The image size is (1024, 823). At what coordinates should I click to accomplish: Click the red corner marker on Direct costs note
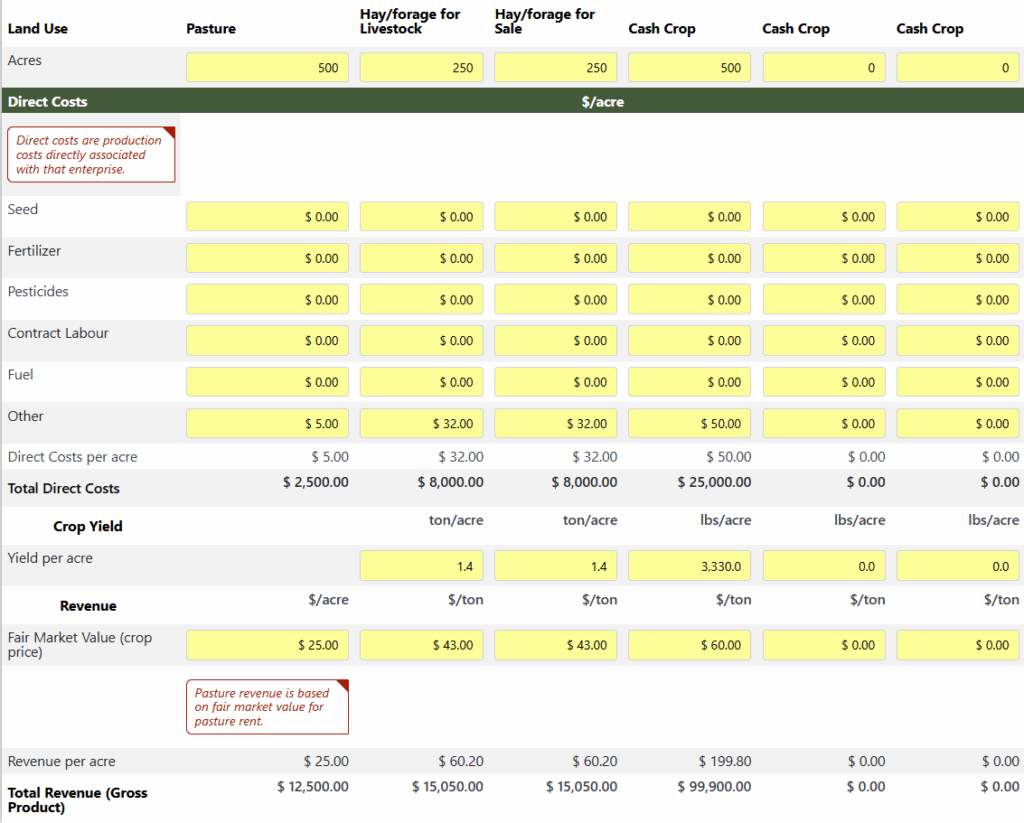pos(169,133)
